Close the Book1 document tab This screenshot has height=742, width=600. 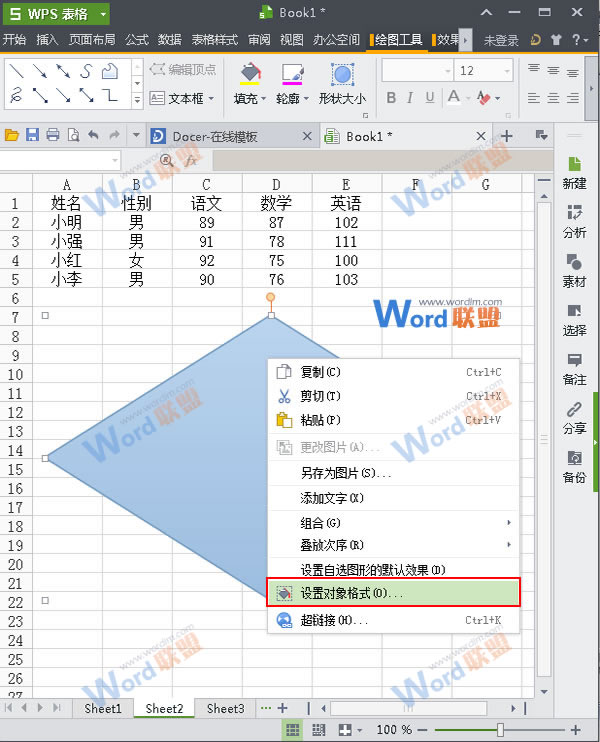[481, 136]
